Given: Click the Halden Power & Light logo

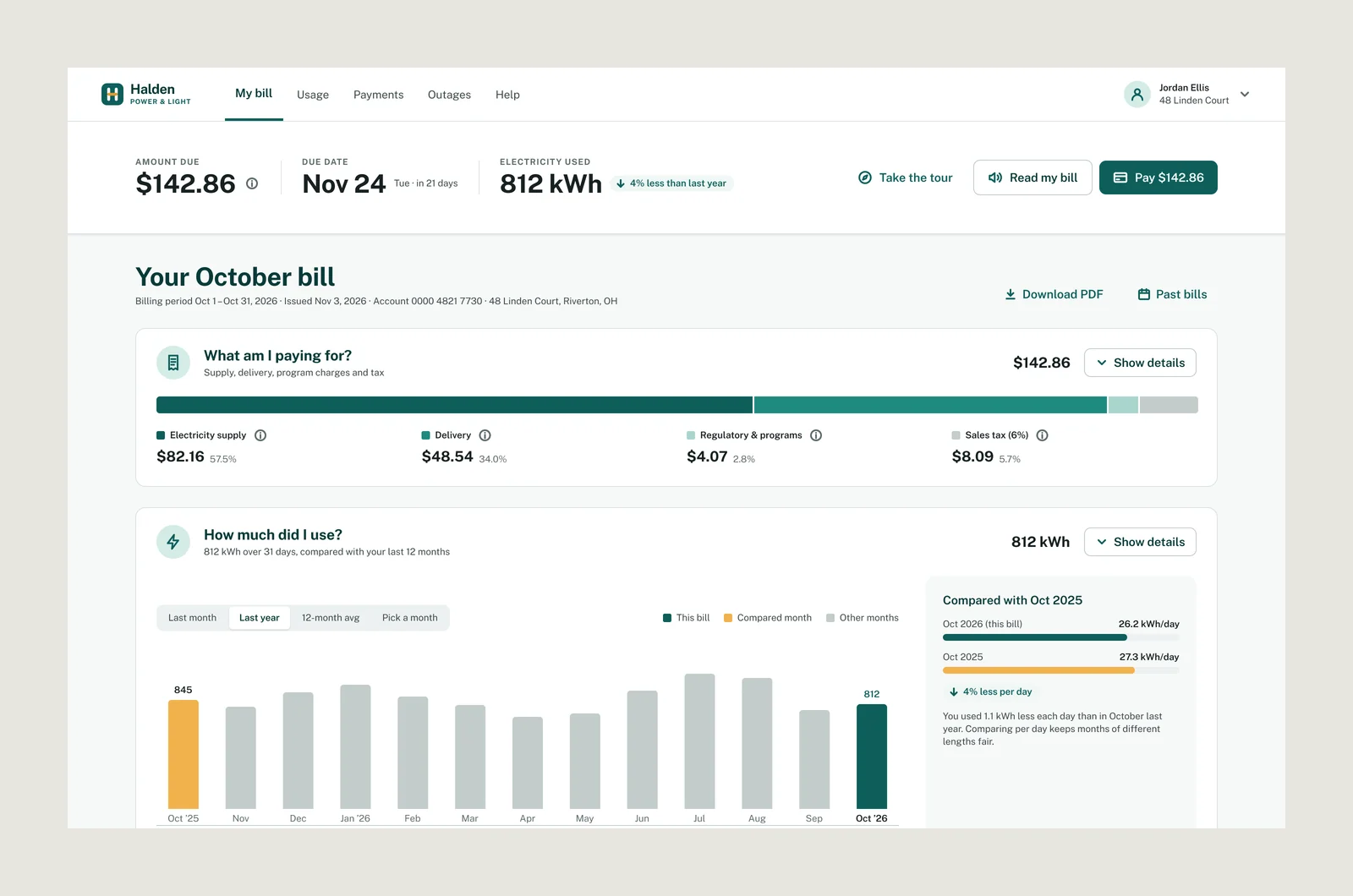Looking at the screenshot, I should [x=146, y=94].
